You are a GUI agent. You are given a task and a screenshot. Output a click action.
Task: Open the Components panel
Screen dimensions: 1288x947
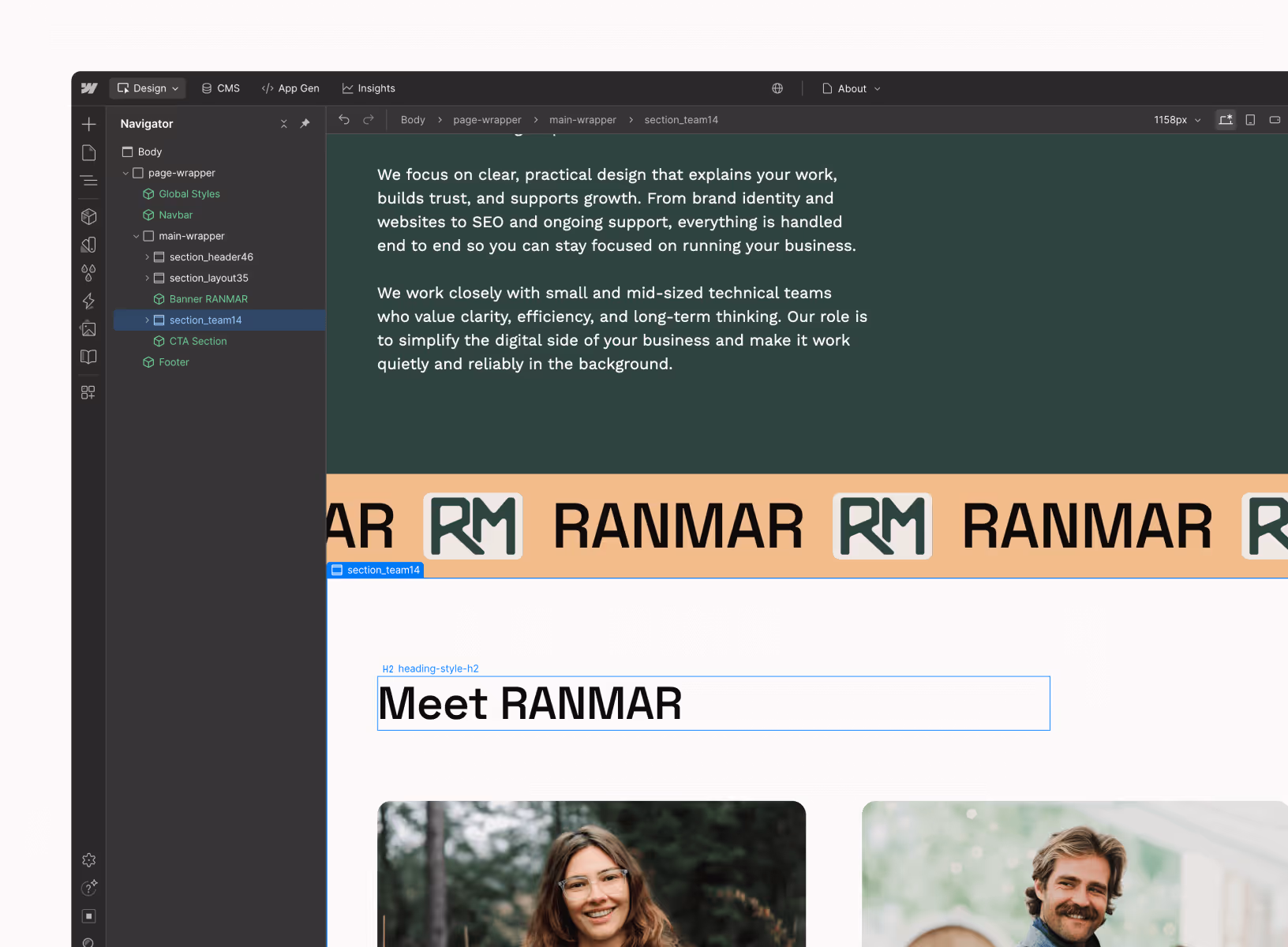click(88, 216)
